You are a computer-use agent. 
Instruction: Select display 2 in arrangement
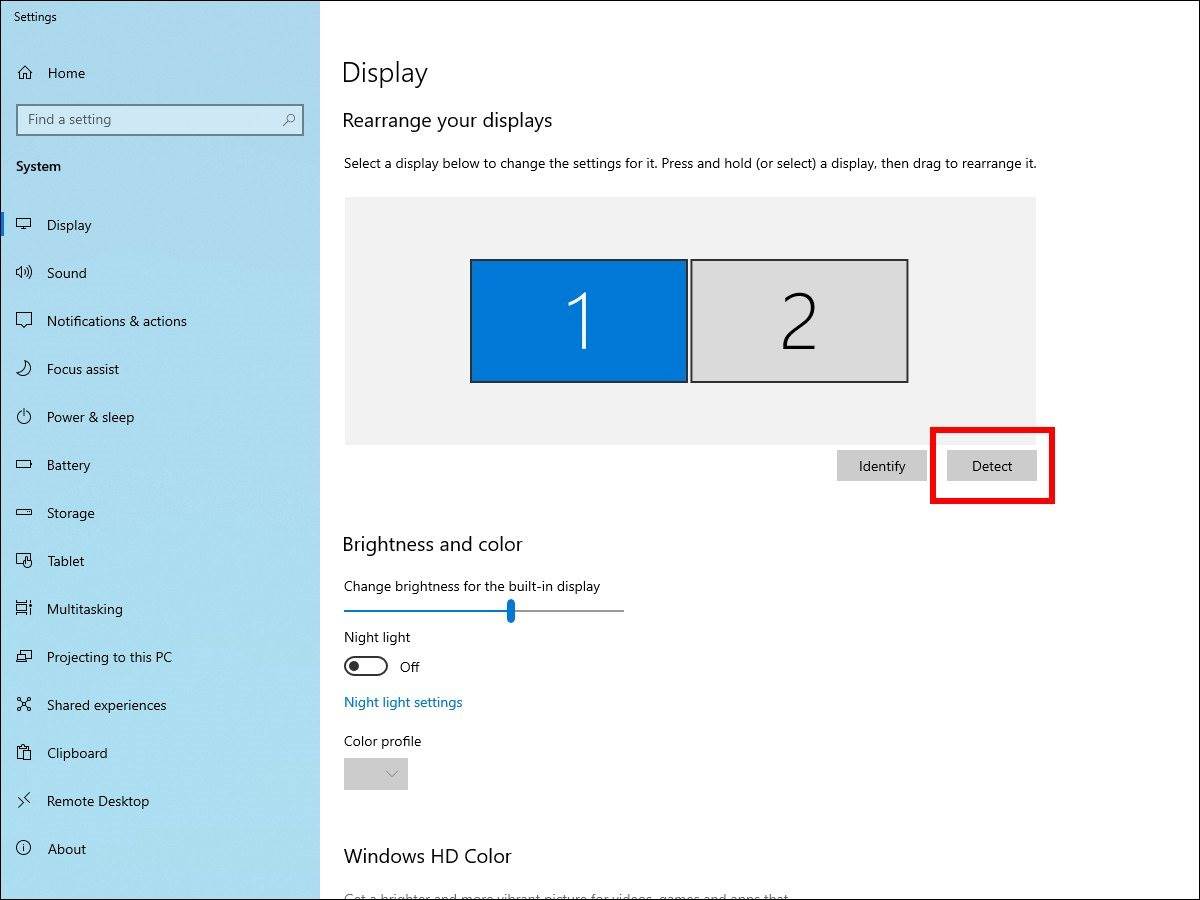(x=799, y=321)
